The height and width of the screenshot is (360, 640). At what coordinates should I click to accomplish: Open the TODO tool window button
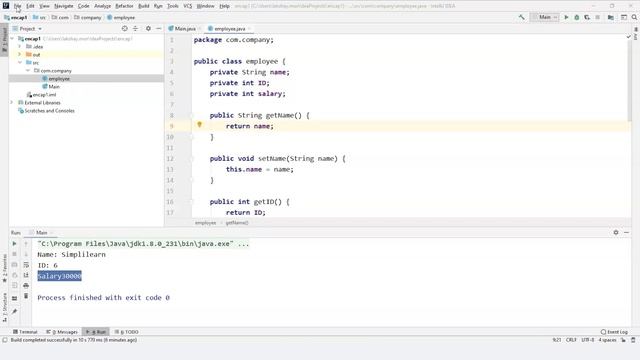[x=127, y=332]
